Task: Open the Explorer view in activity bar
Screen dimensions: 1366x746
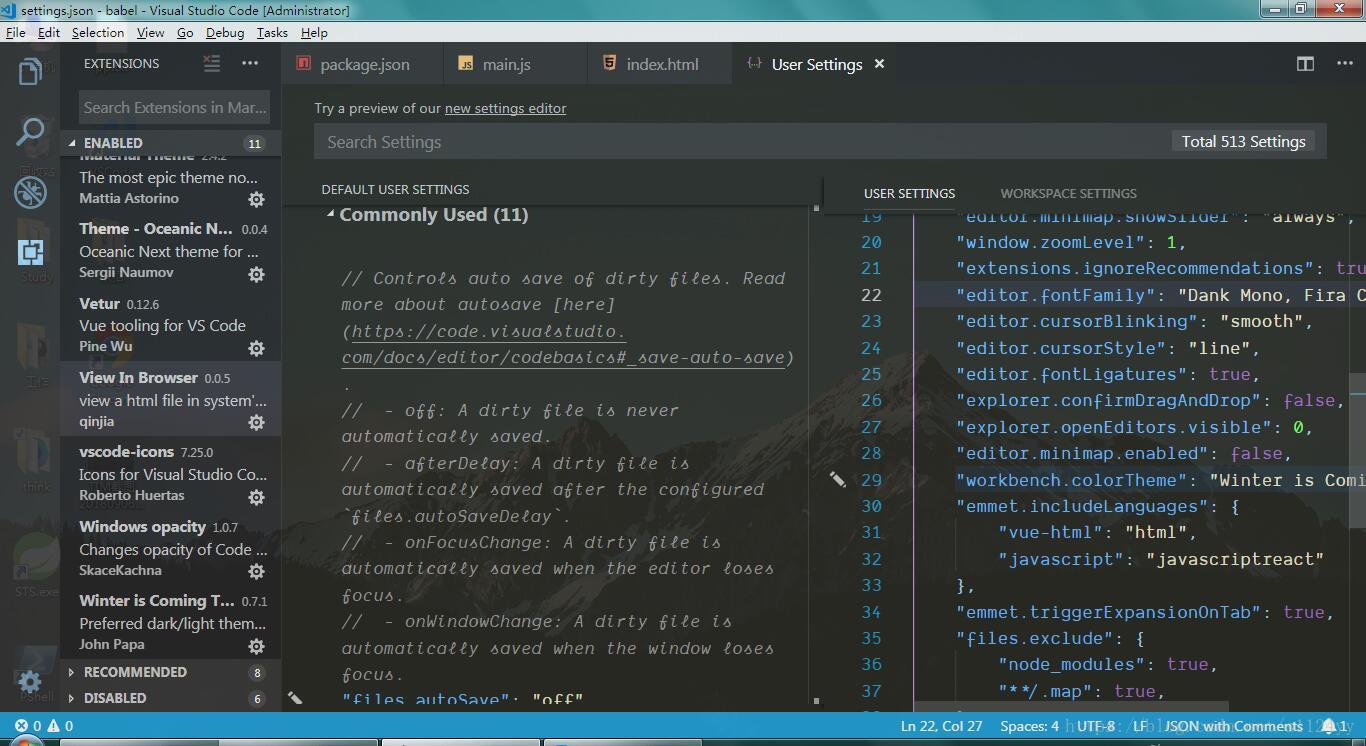Action: tap(30, 71)
